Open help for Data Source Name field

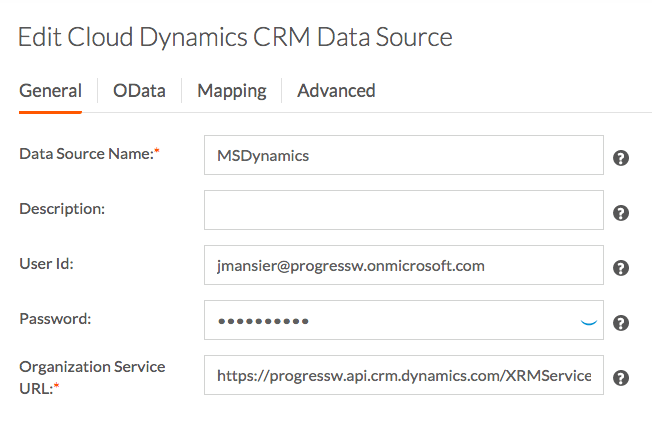coord(621,158)
